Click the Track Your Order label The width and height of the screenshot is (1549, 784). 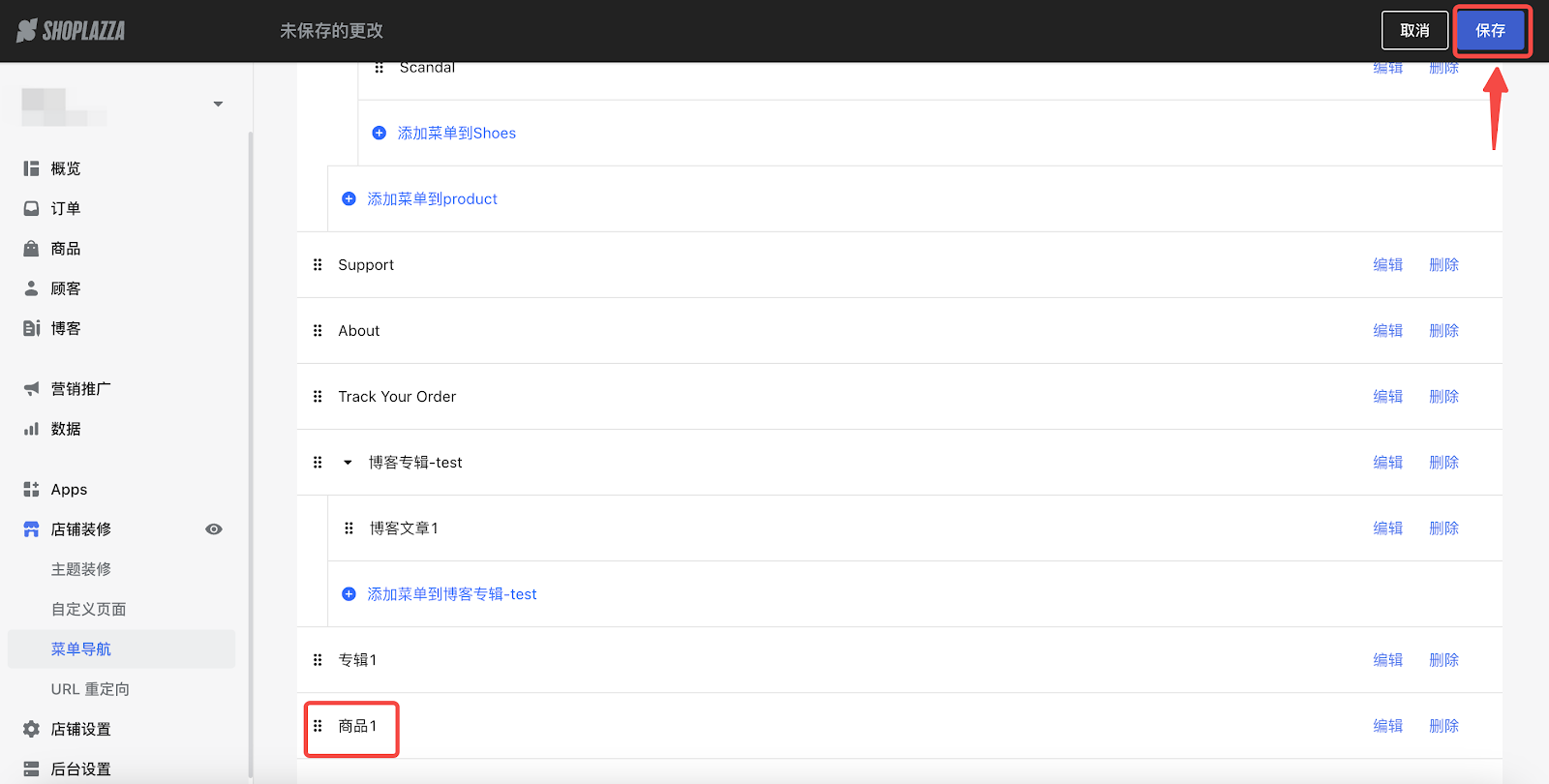[397, 396]
